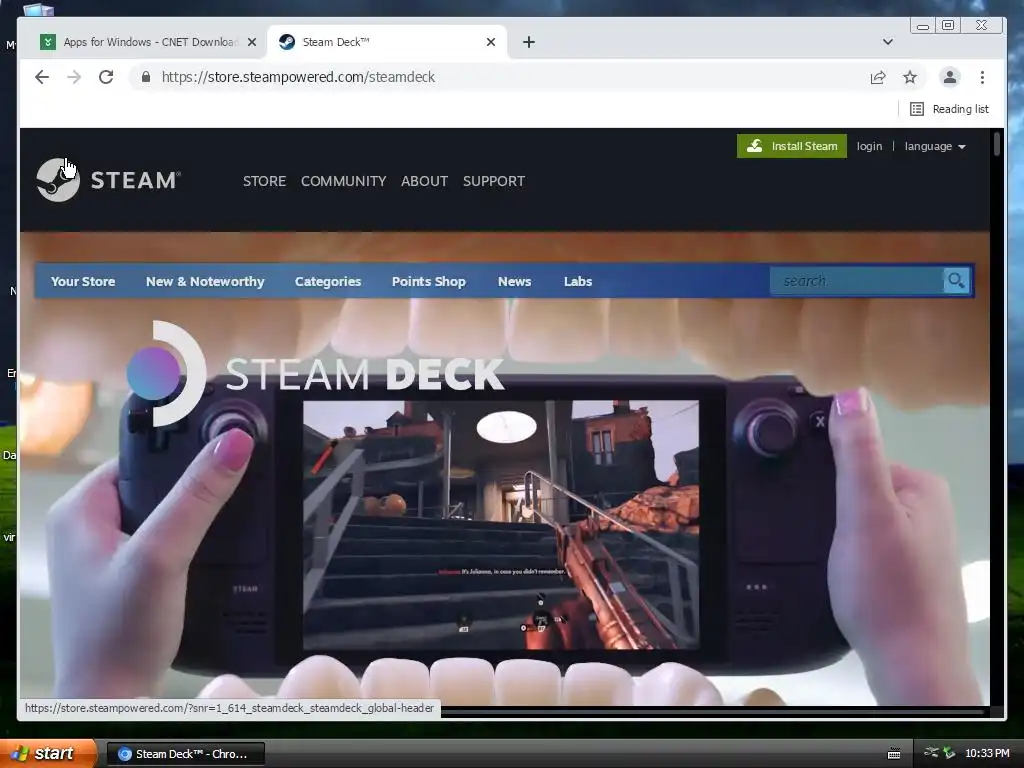Expand the language dropdown
1024x768 pixels.
tap(935, 146)
